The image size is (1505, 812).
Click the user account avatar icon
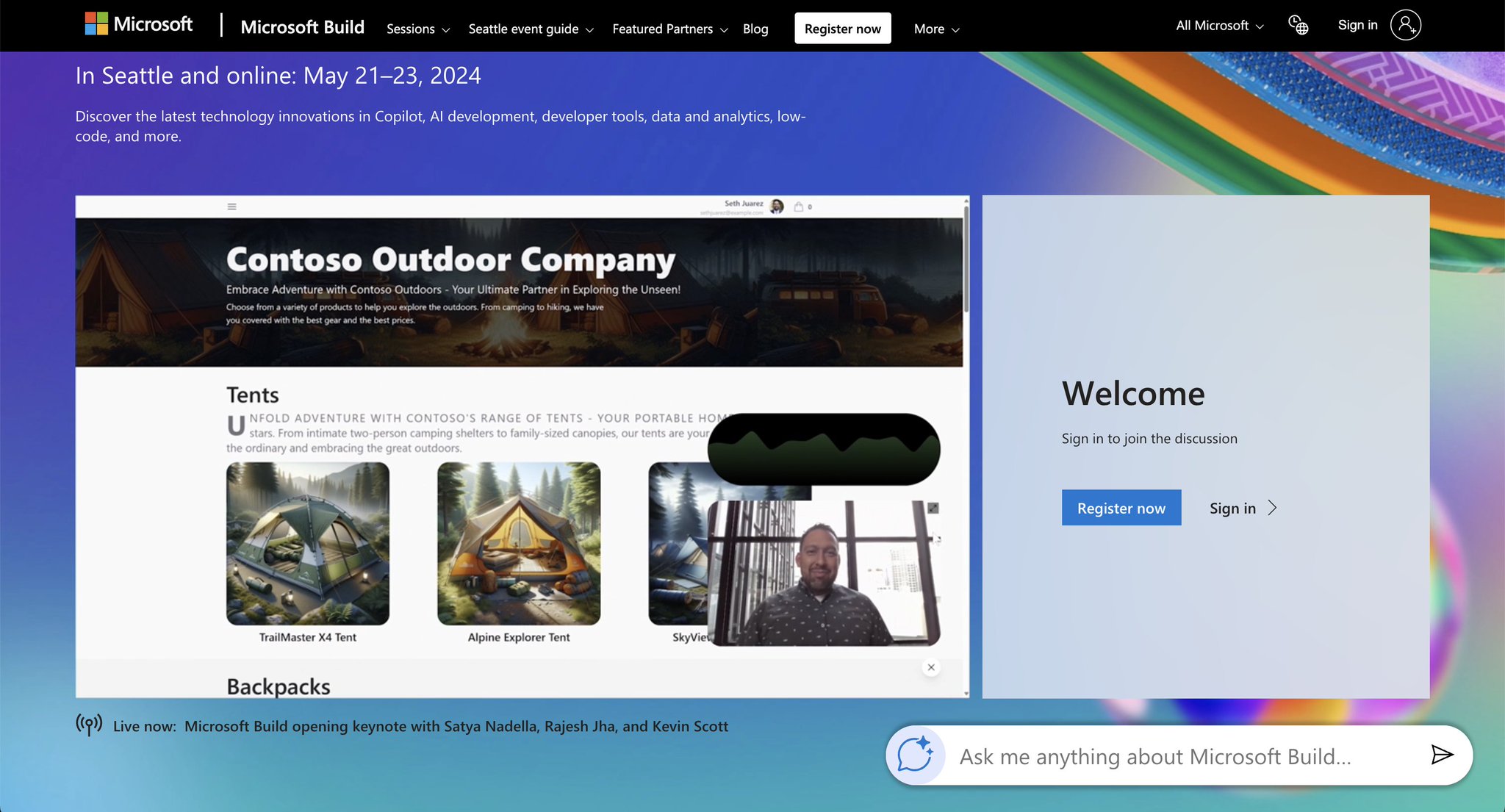[x=1405, y=25]
